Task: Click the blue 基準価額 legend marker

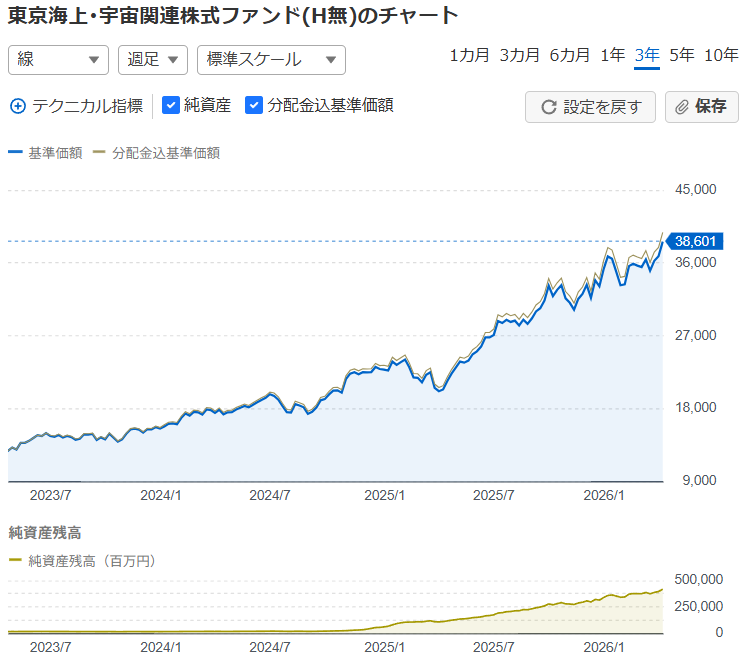Action: point(14,153)
